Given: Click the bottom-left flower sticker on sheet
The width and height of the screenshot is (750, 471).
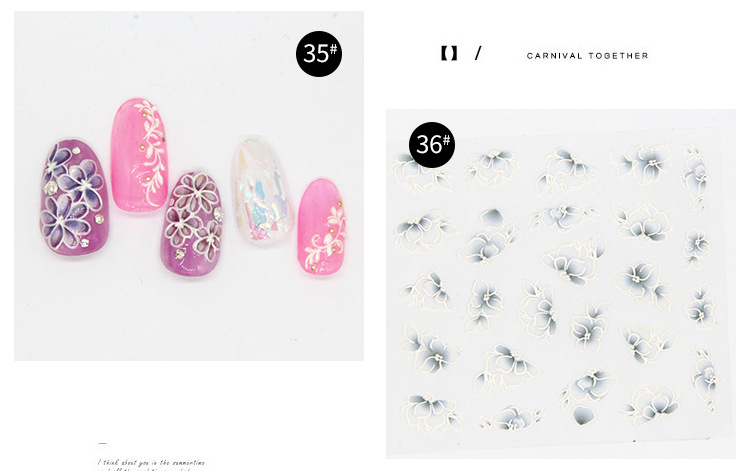Looking at the screenshot, I should click(x=431, y=412).
